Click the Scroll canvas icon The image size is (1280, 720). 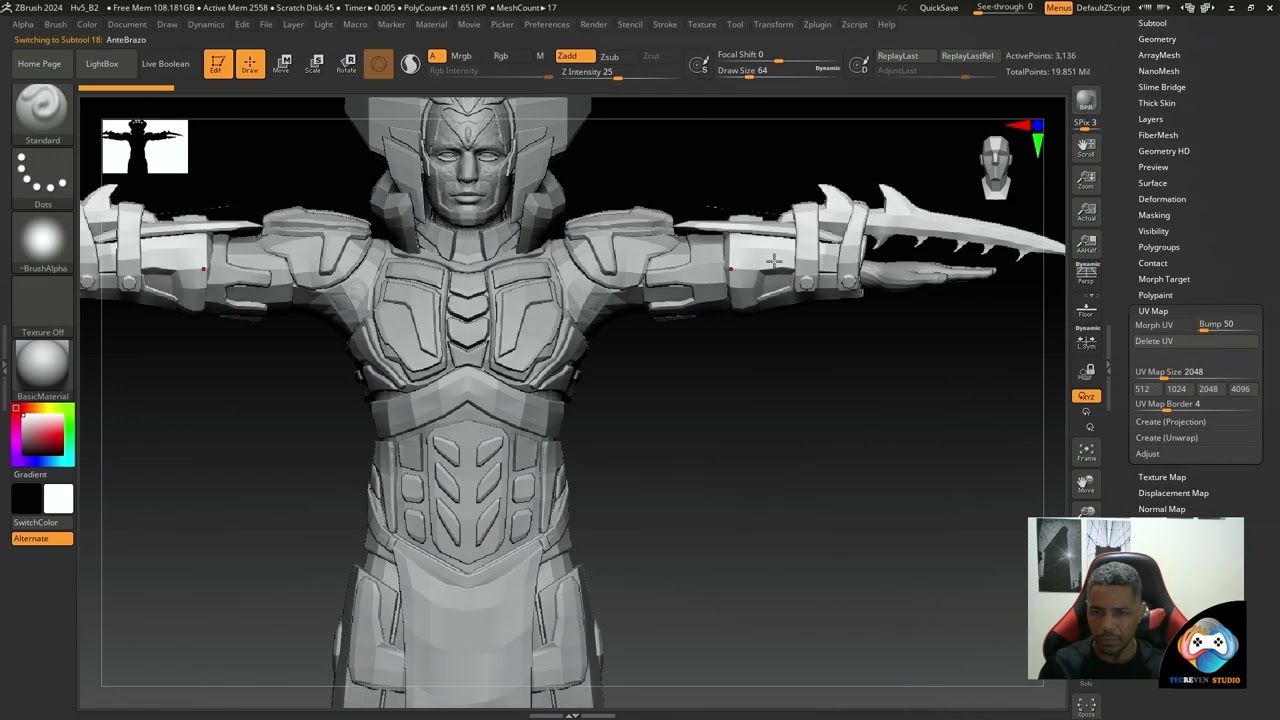(x=1086, y=148)
